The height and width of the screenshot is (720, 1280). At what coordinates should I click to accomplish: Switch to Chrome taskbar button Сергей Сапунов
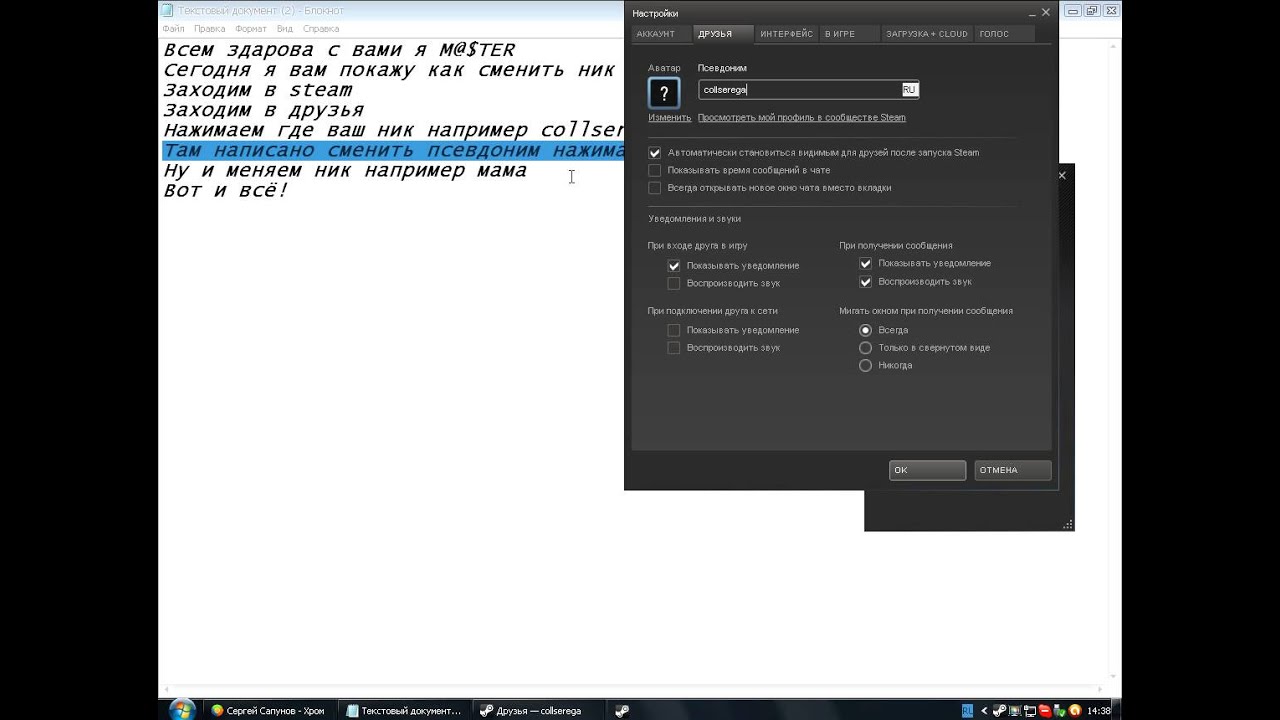click(x=270, y=710)
